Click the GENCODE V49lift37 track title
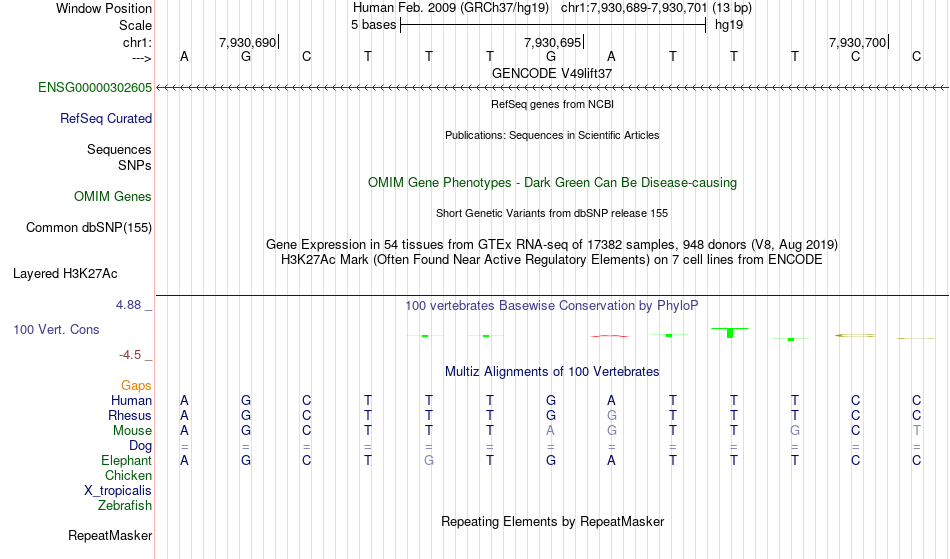The image size is (950, 559). 552,73
